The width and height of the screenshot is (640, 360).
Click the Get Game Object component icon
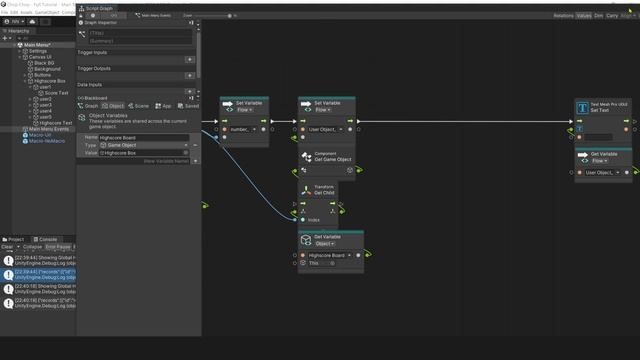click(306, 157)
